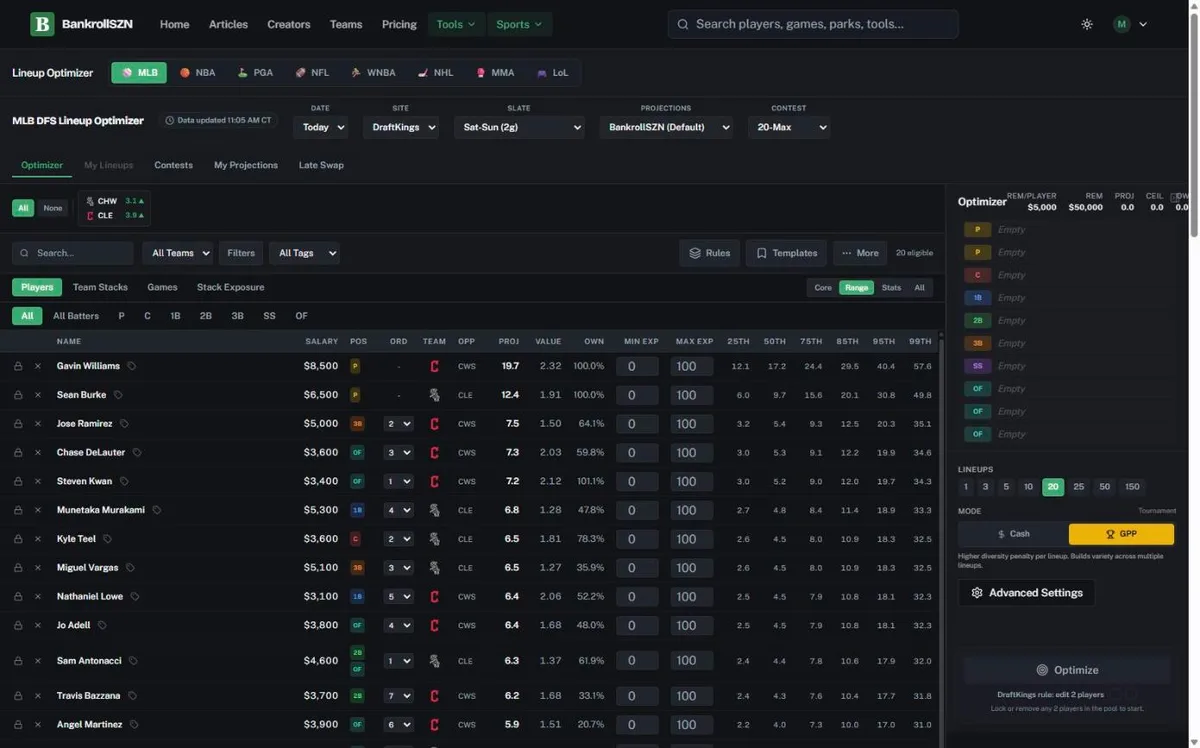Select All games toggle
Viewport: 1200px width, 748px height.
[x=22, y=208]
